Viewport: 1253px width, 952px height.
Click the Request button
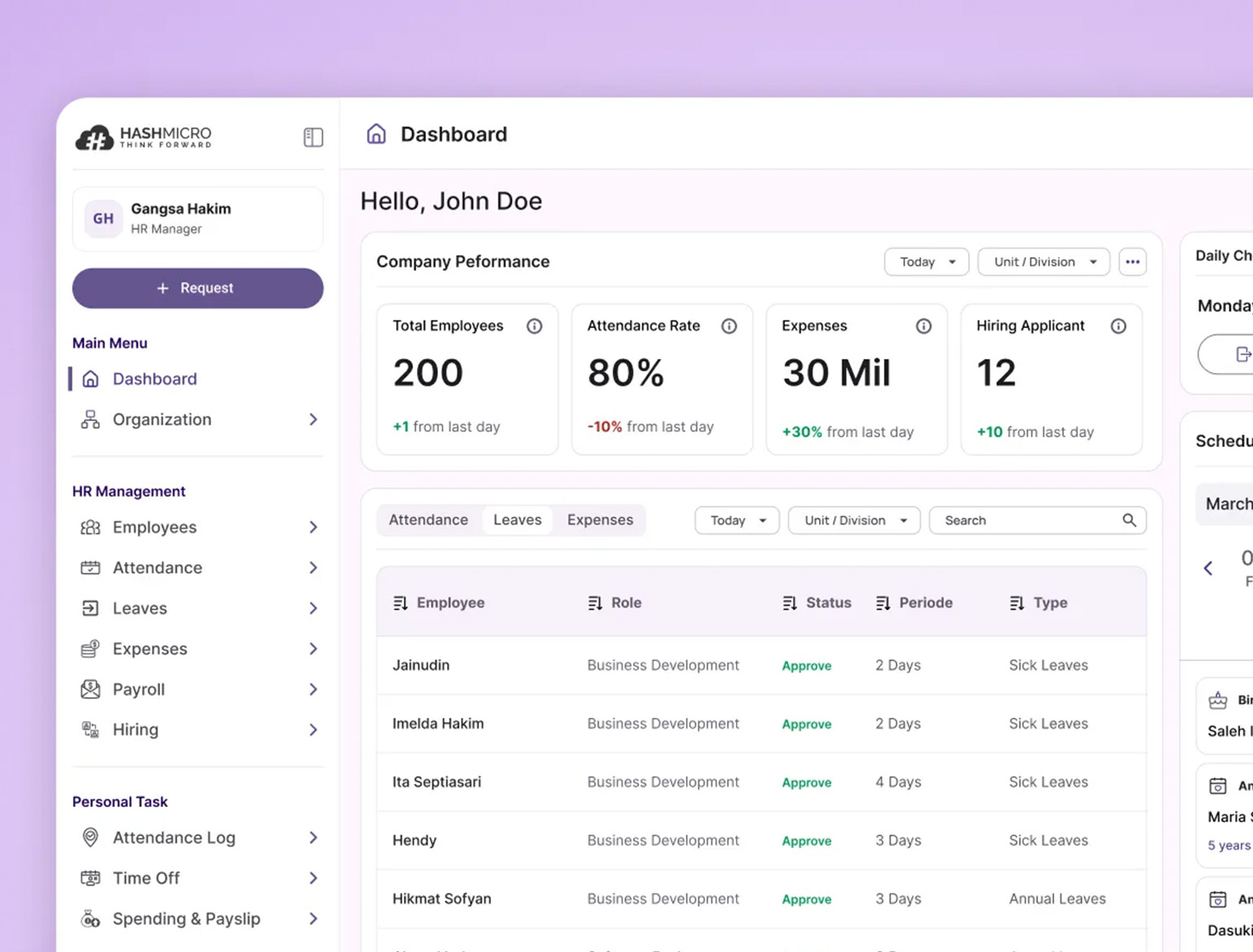pyautogui.click(x=197, y=288)
